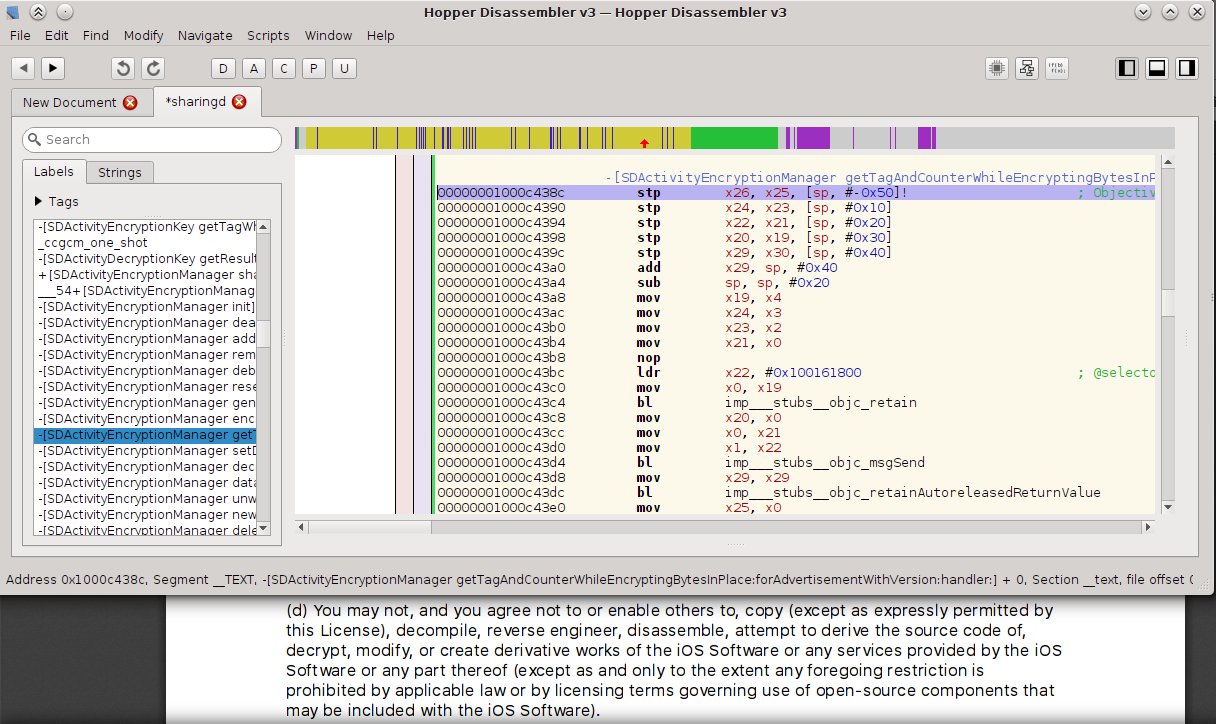Close the New Document tab
1216x724 pixels.
pyautogui.click(x=130, y=102)
